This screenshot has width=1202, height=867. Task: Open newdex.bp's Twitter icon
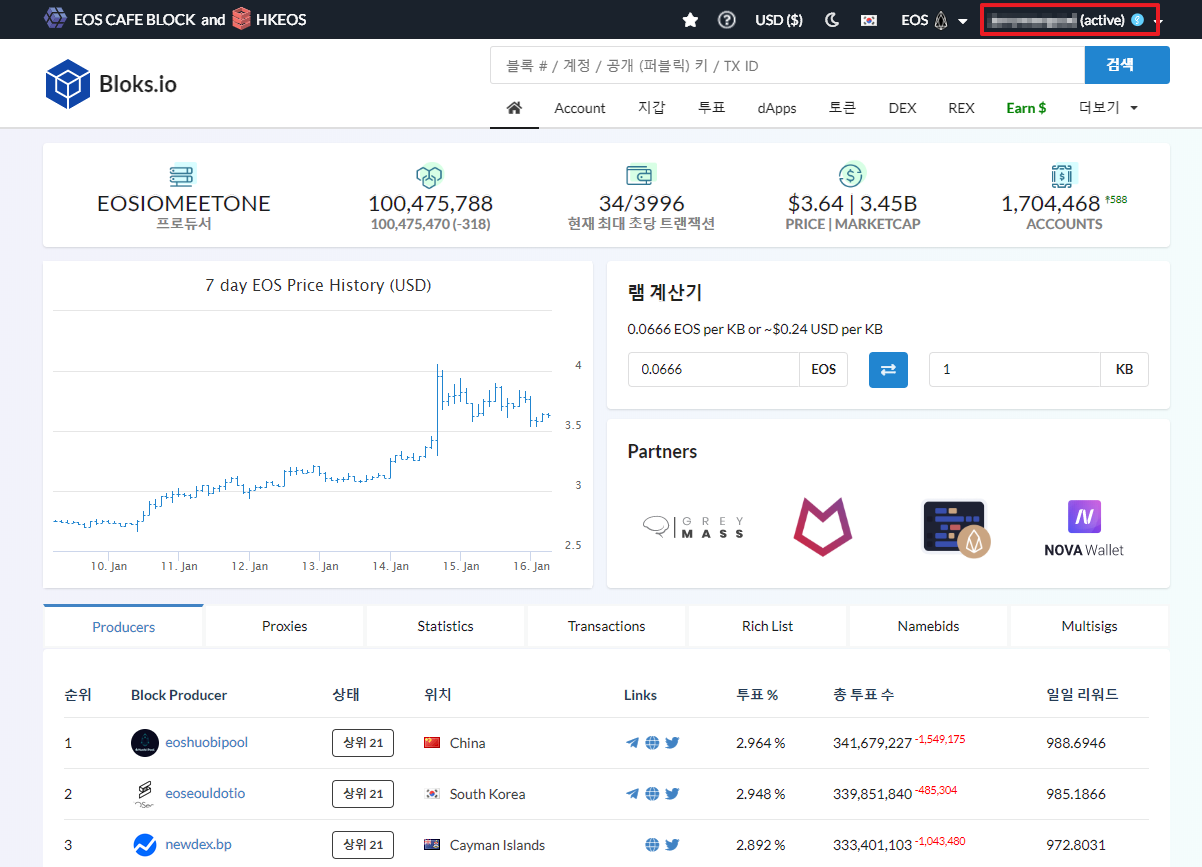672,844
